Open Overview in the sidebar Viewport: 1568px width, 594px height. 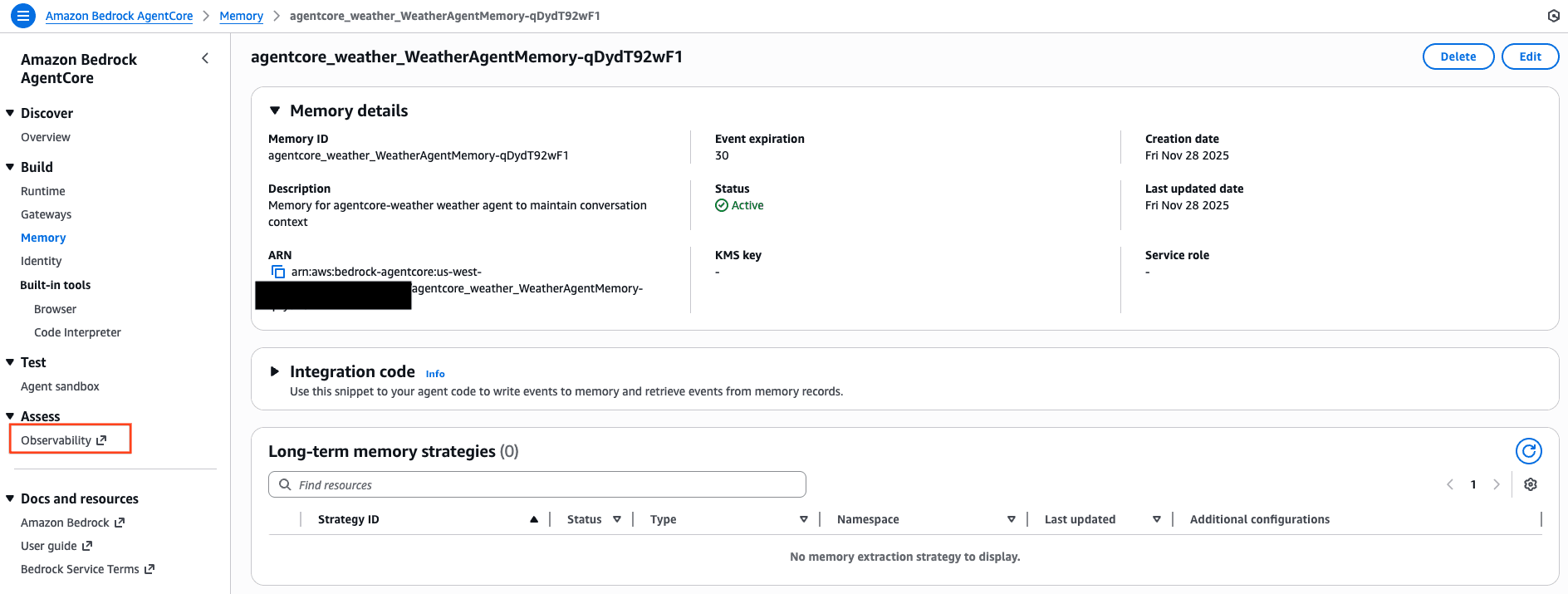(46, 137)
